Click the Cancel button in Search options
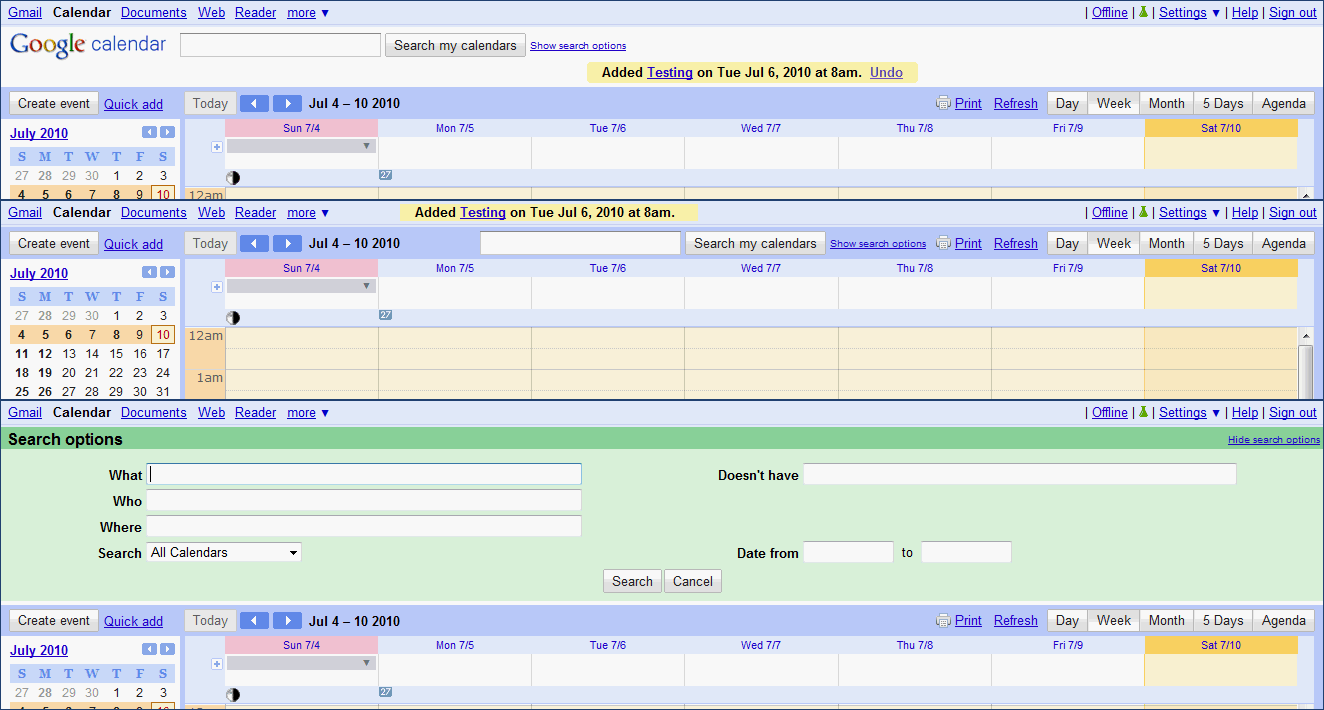The height and width of the screenshot is (710, 1324). [x=692, y=581]
